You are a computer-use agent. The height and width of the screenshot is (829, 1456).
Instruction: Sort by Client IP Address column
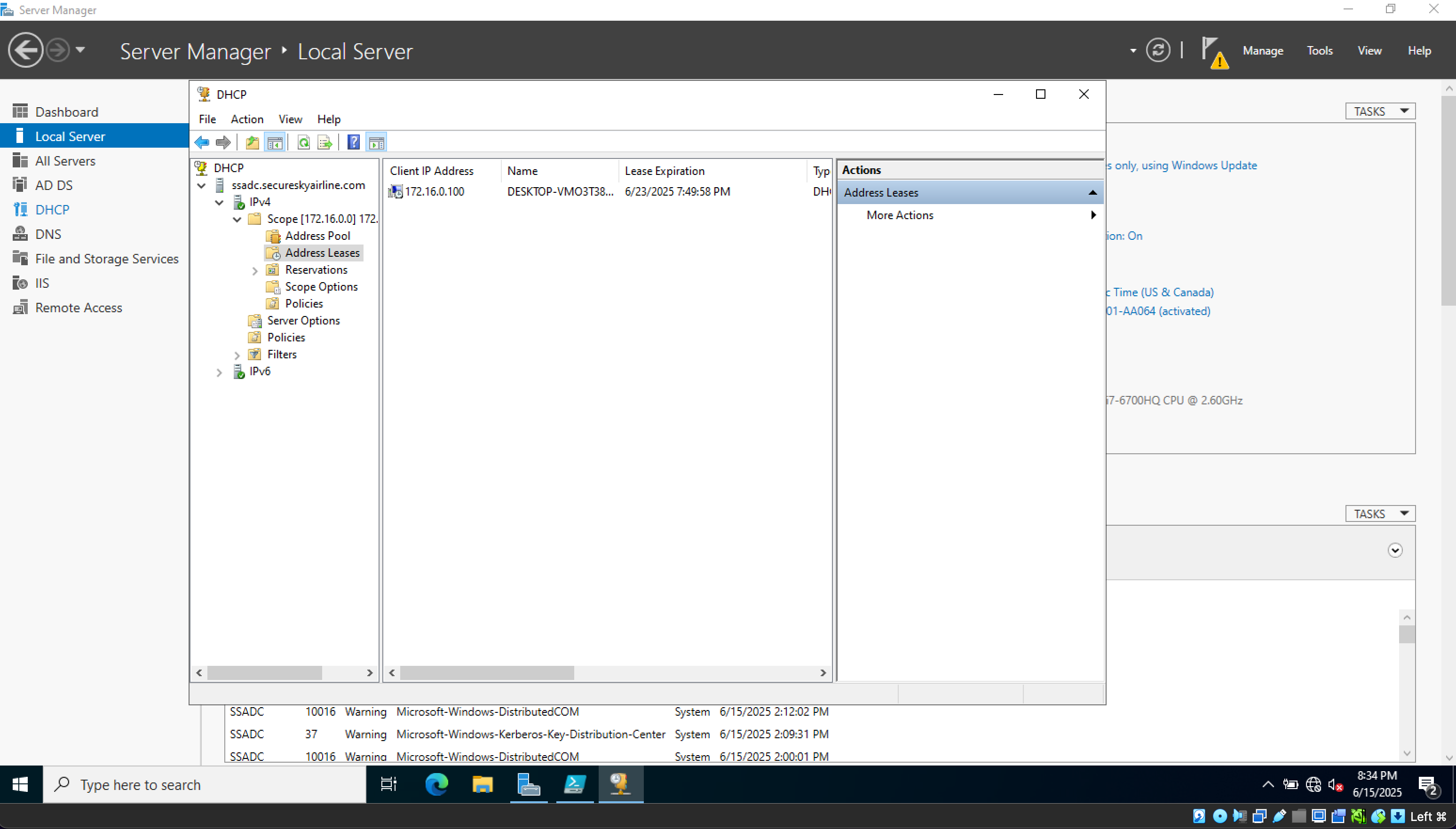pos(443,171)
